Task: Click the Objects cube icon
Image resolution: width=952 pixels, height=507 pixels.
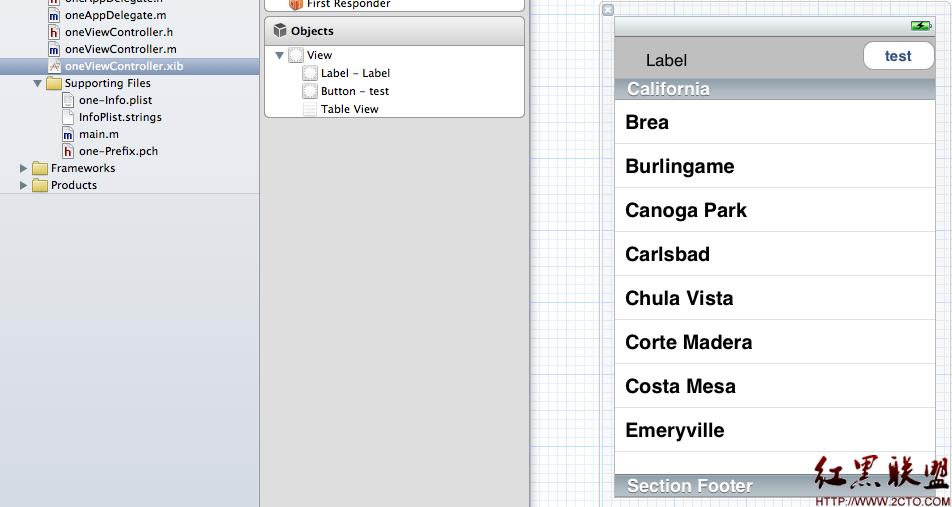Action: (x=280, y=31)
